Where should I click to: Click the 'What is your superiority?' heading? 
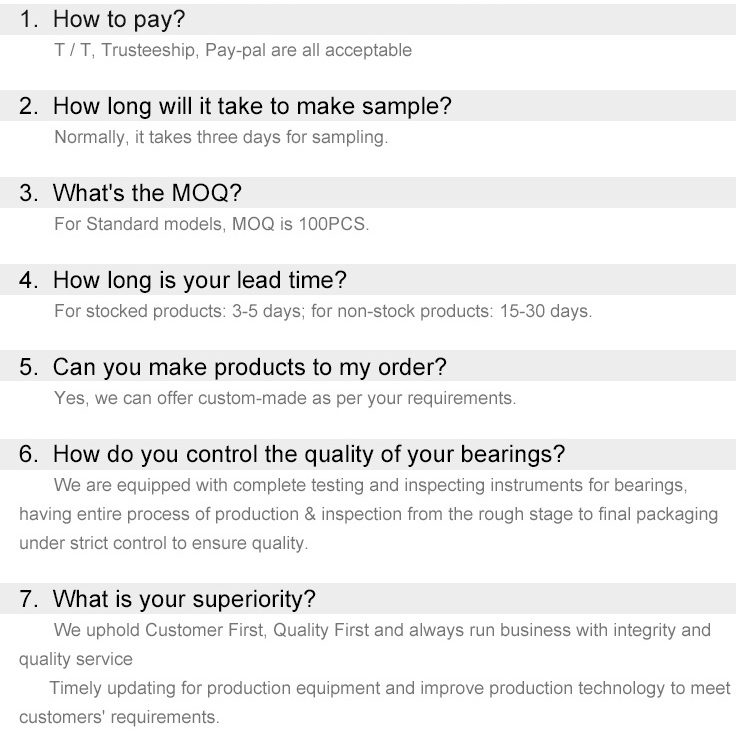point(184,599)
